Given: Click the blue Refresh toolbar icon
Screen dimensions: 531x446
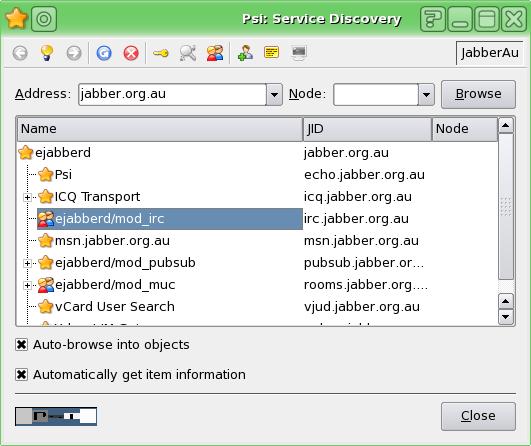Looking at the screenshot, I should click(104, 53).
